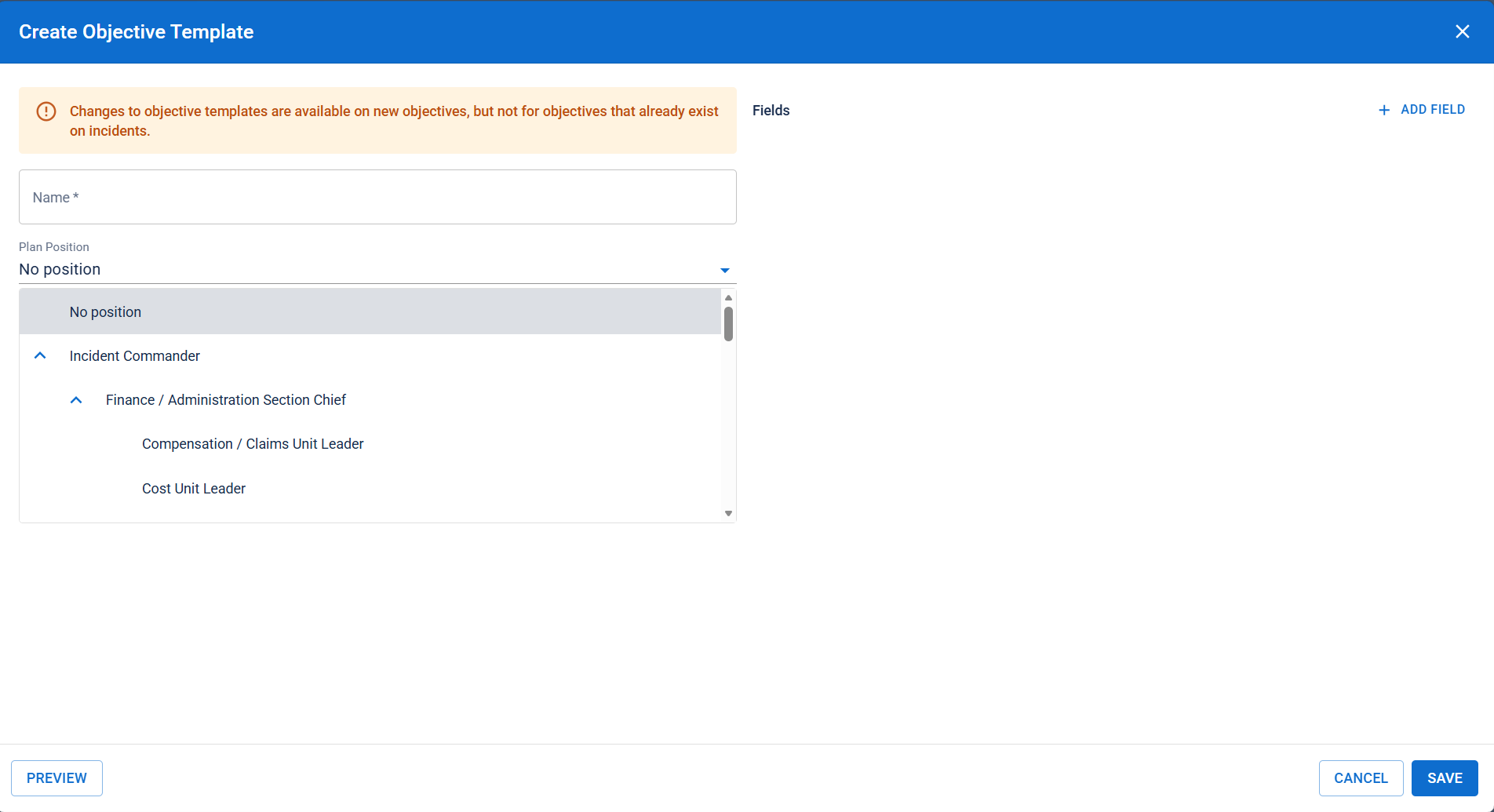
Task: Focus the Name input field
Action: [377, 197]
